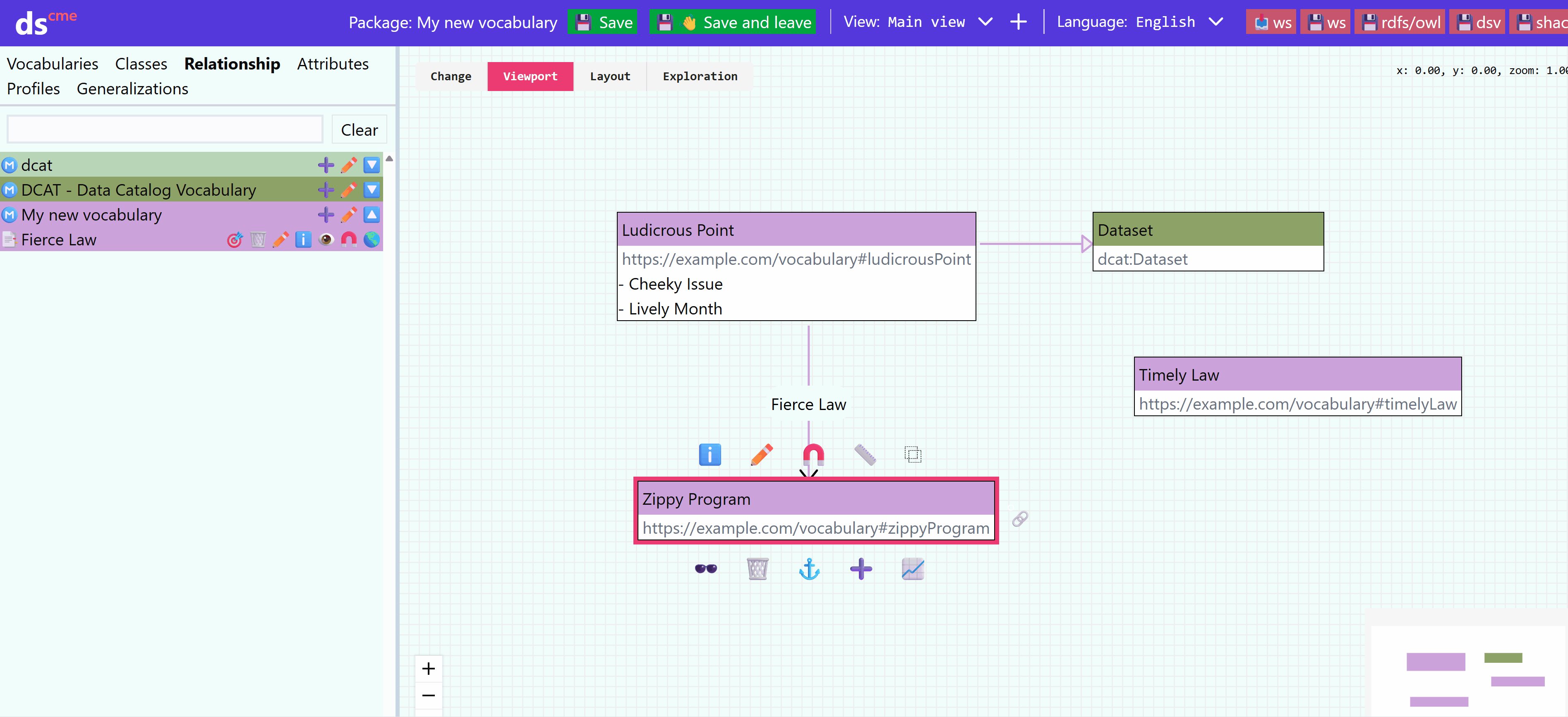This screenshot has width=1568, height=717.
Task: Click the trash bin icon below Zippy Program
Action: click(757, 568)
